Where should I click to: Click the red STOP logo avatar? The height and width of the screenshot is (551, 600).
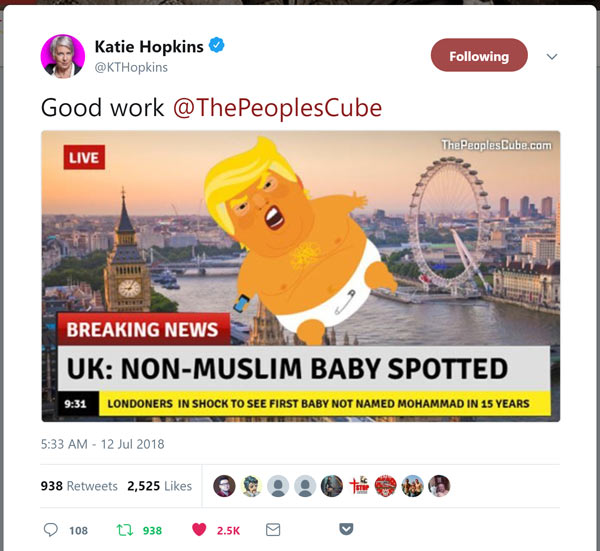tap(359, 486)
